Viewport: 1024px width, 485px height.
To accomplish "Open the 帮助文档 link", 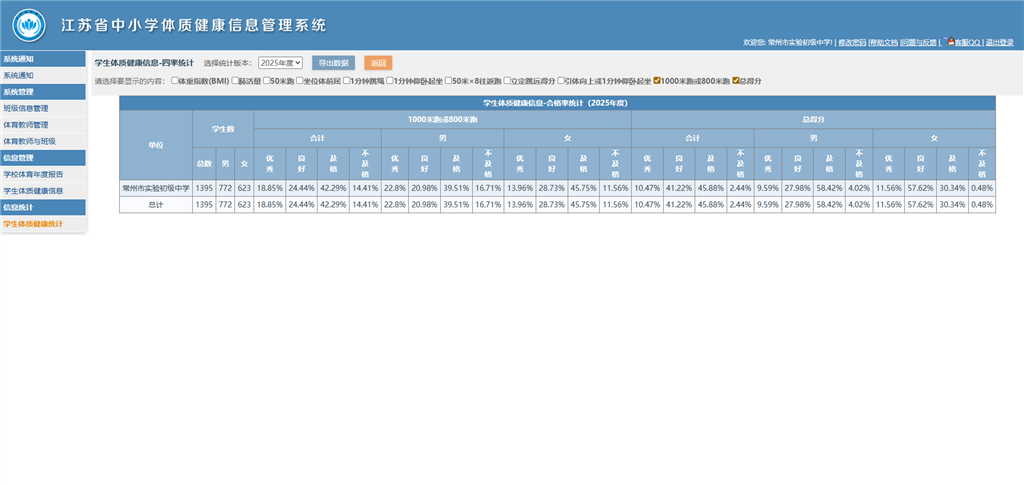I will point(884,43).
